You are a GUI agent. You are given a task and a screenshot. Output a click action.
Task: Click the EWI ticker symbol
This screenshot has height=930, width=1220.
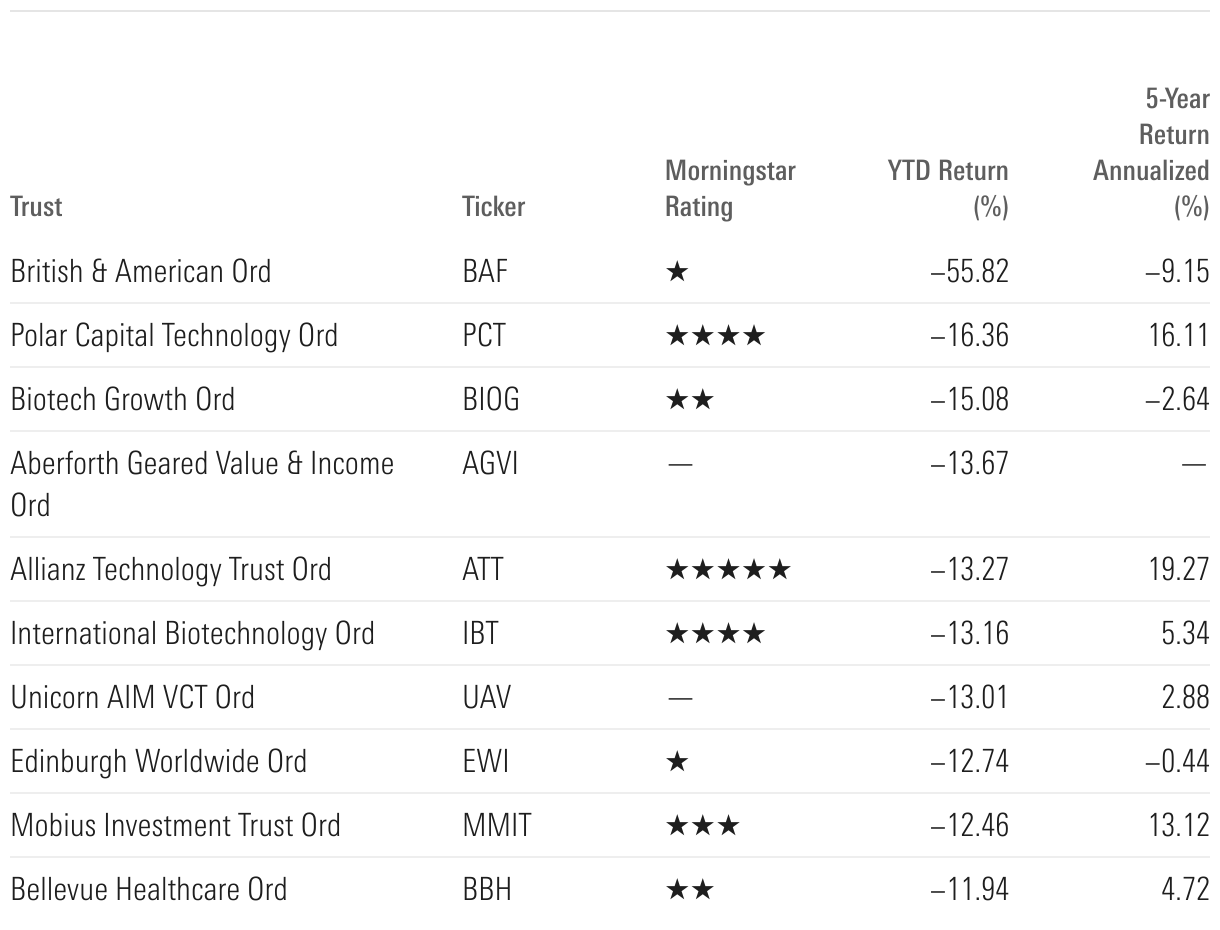click(485, 761)
